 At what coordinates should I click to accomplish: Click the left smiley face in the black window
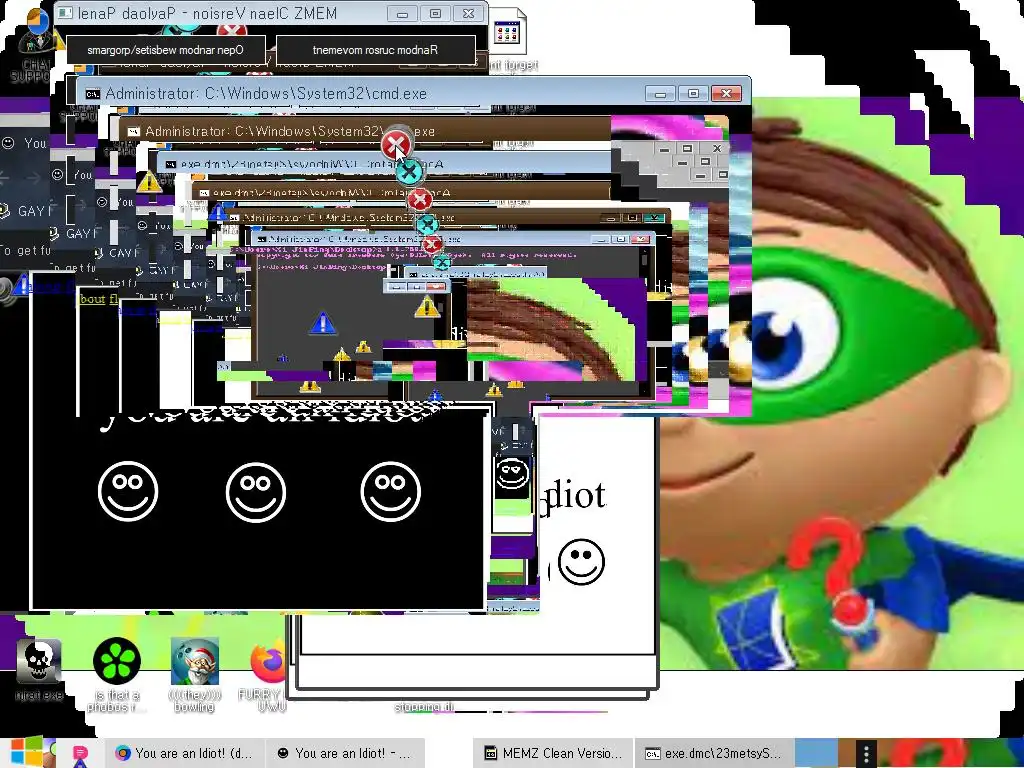(x=128, y=491)
